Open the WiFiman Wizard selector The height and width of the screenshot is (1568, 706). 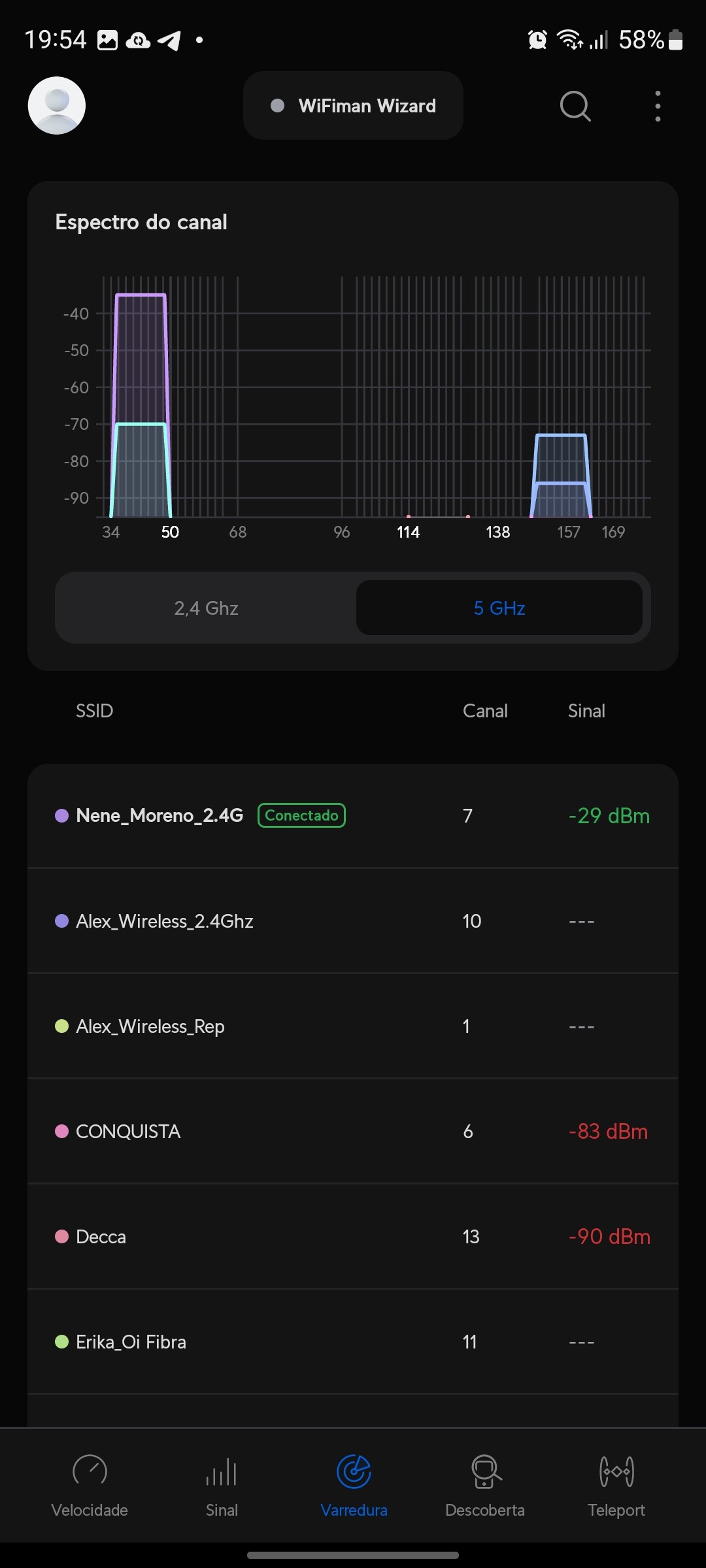(x=353, y=106)
